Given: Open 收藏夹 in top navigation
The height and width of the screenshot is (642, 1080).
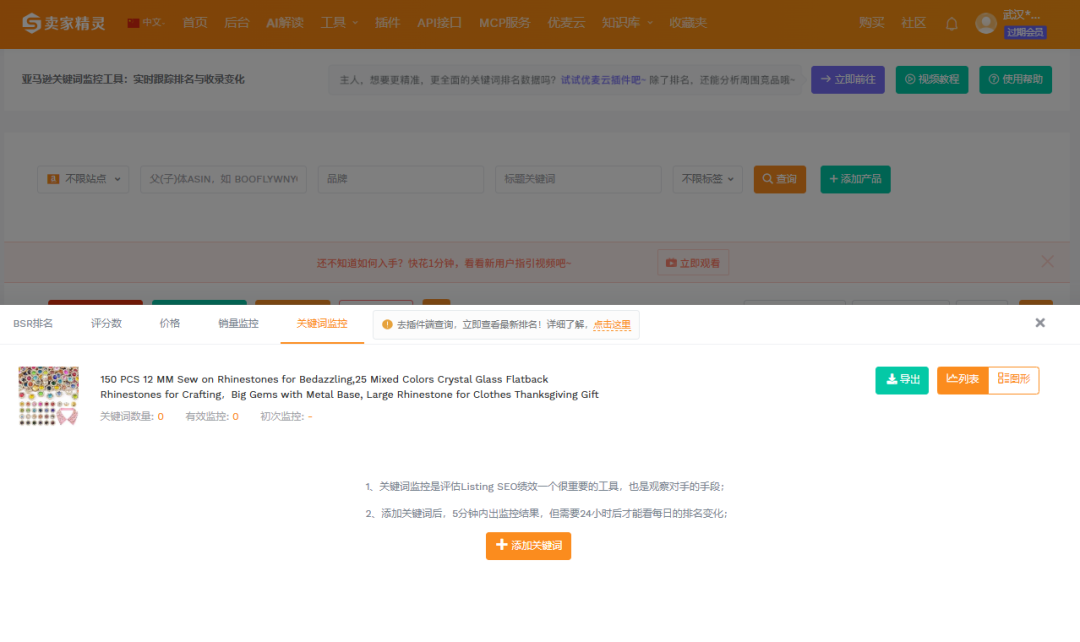Looking at the screenshot, I should click(688, 23).
